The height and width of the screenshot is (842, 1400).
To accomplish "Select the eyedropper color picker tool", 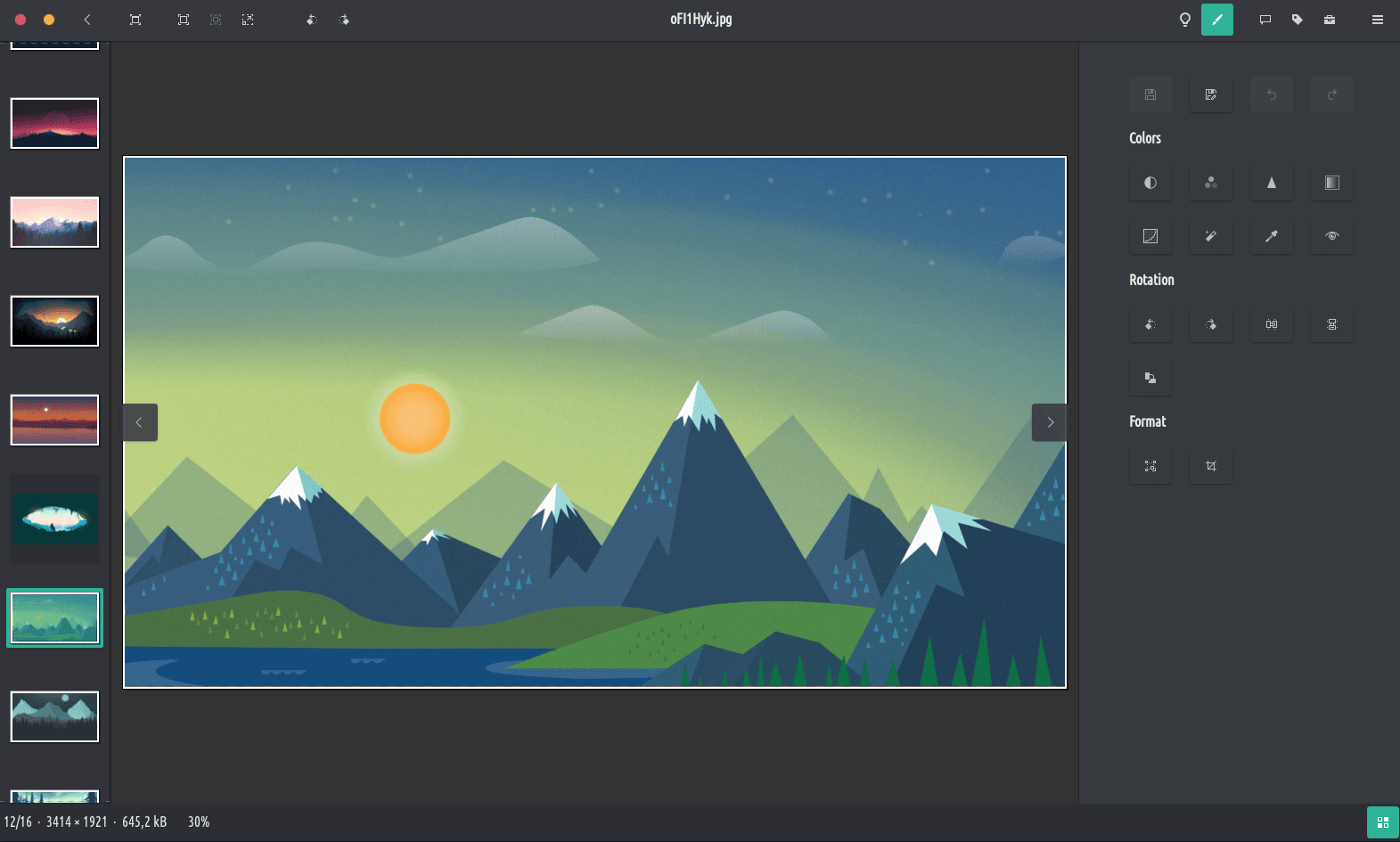I will tap(1271, 236).
